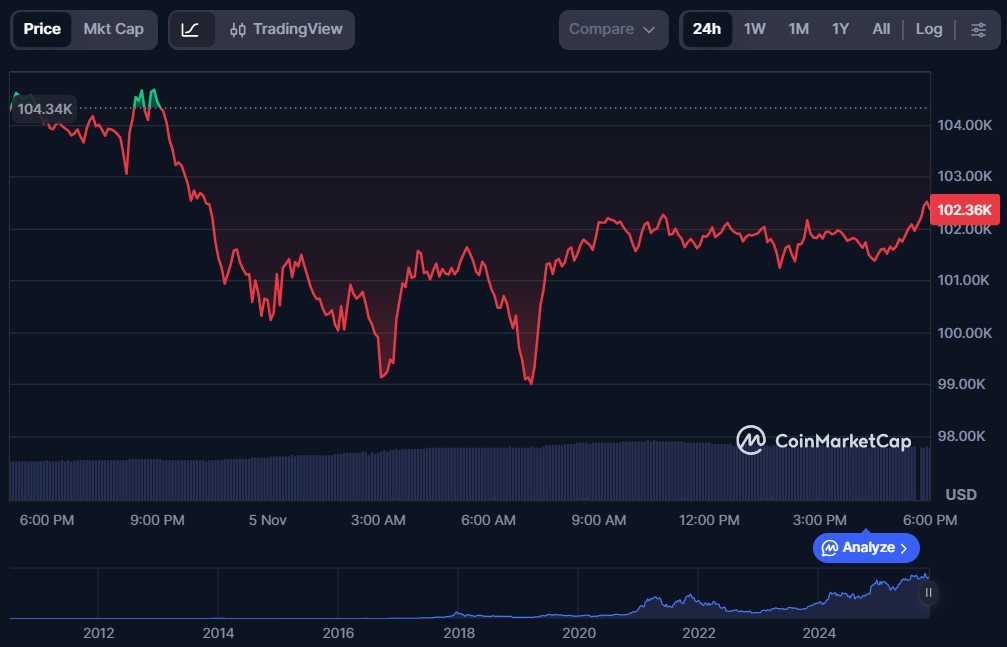The height and width of the screenshot is (647, 1007).
Task: Open chart settings sliders icon
Action: [977, 30]
